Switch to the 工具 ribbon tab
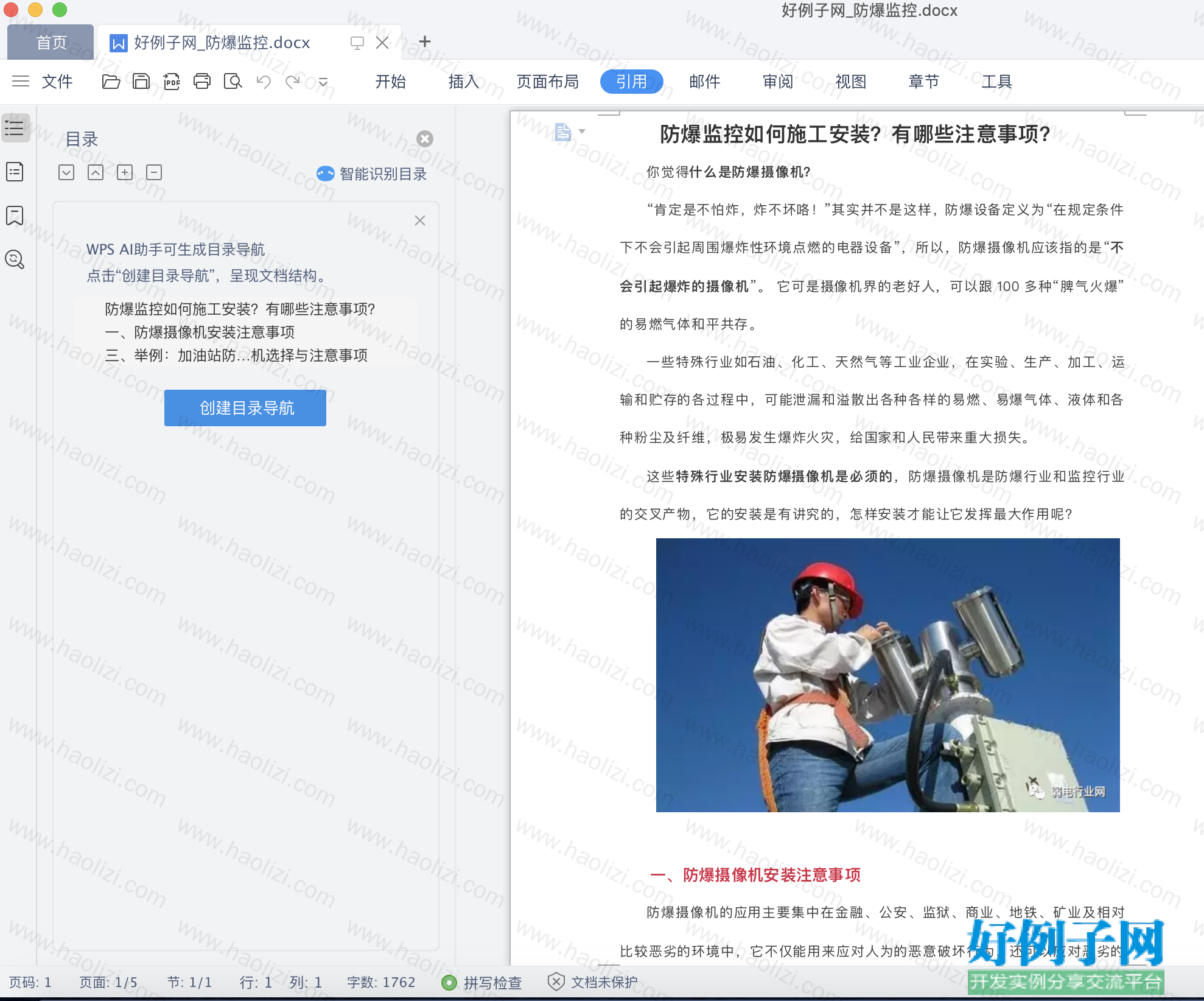Image resolution: width=1204 pixels, height=1001 pixels. point(996,81)
